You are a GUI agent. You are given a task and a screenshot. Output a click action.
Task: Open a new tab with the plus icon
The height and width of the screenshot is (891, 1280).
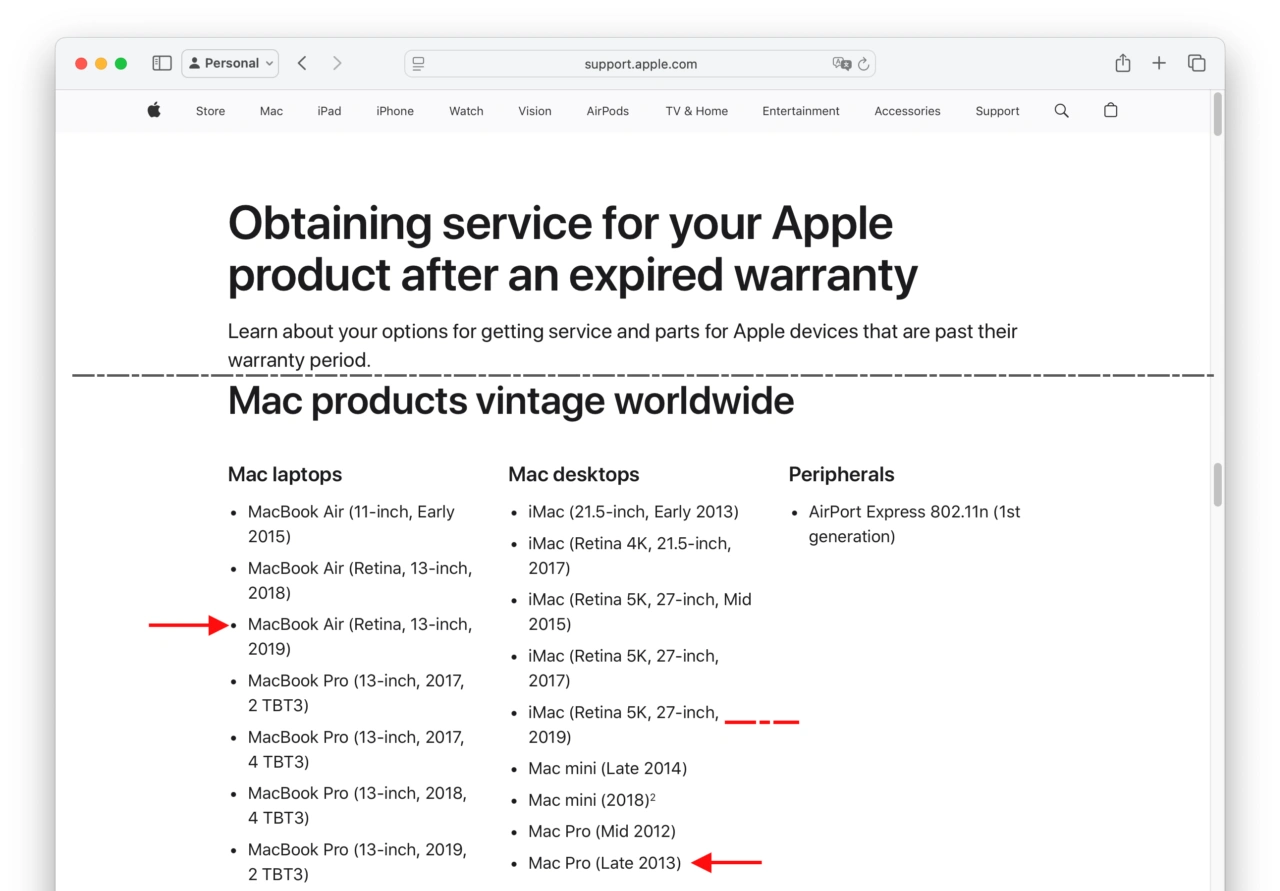tap(1158, 62)
